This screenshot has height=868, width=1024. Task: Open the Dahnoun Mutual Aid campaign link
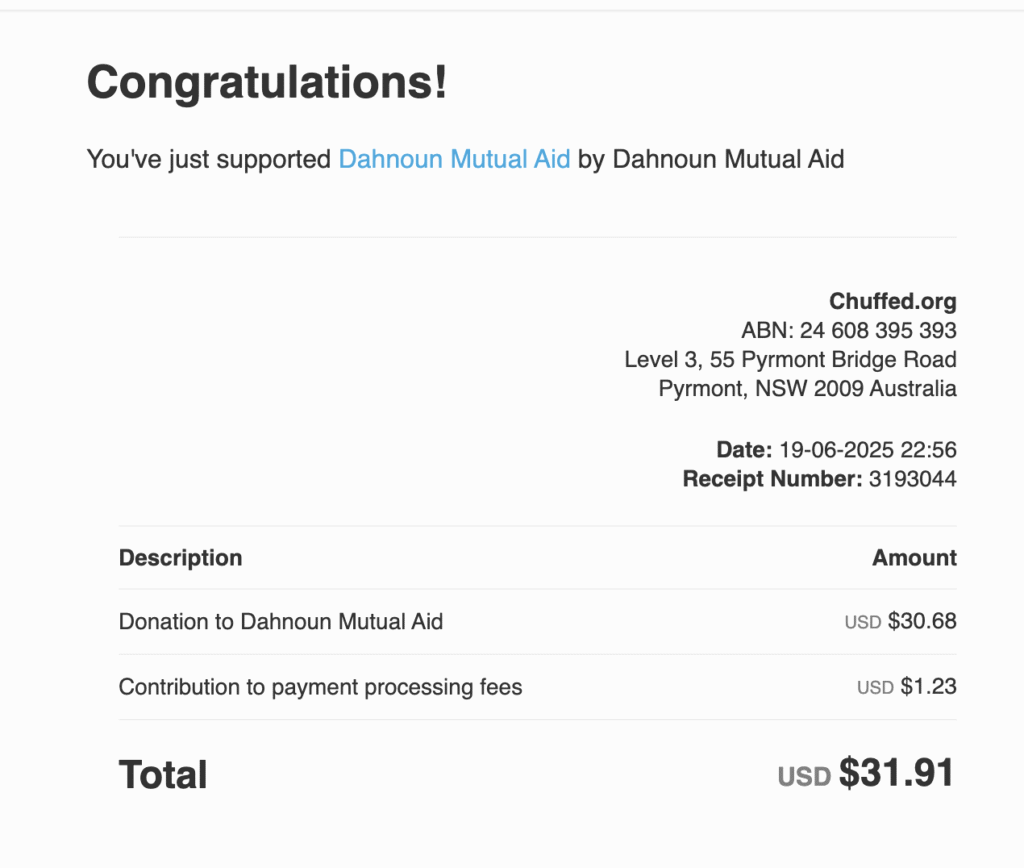coord(454,159)
